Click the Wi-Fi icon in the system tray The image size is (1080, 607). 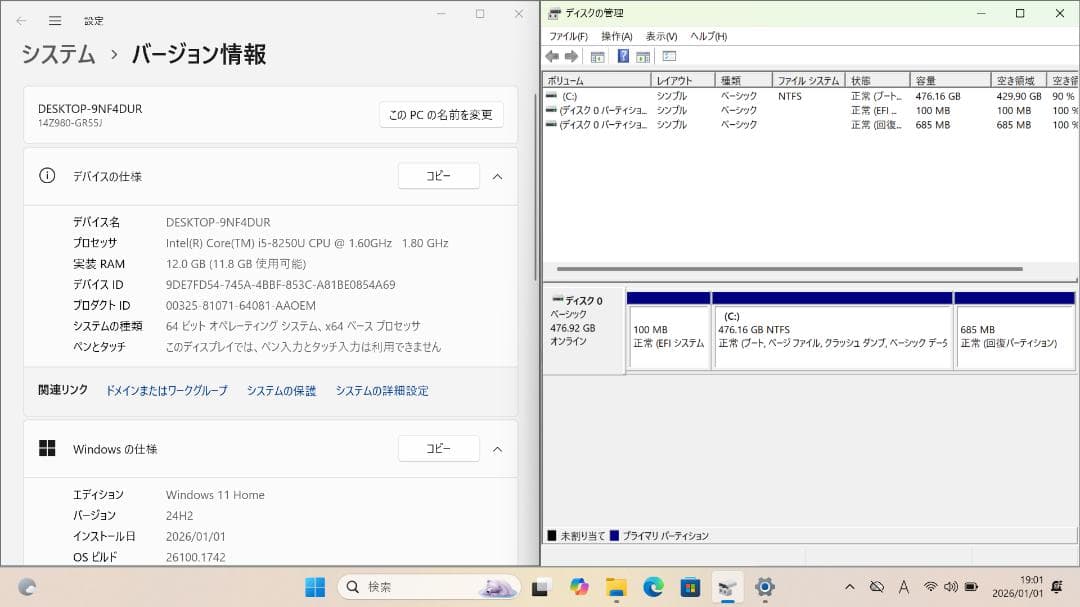(931, 587)
